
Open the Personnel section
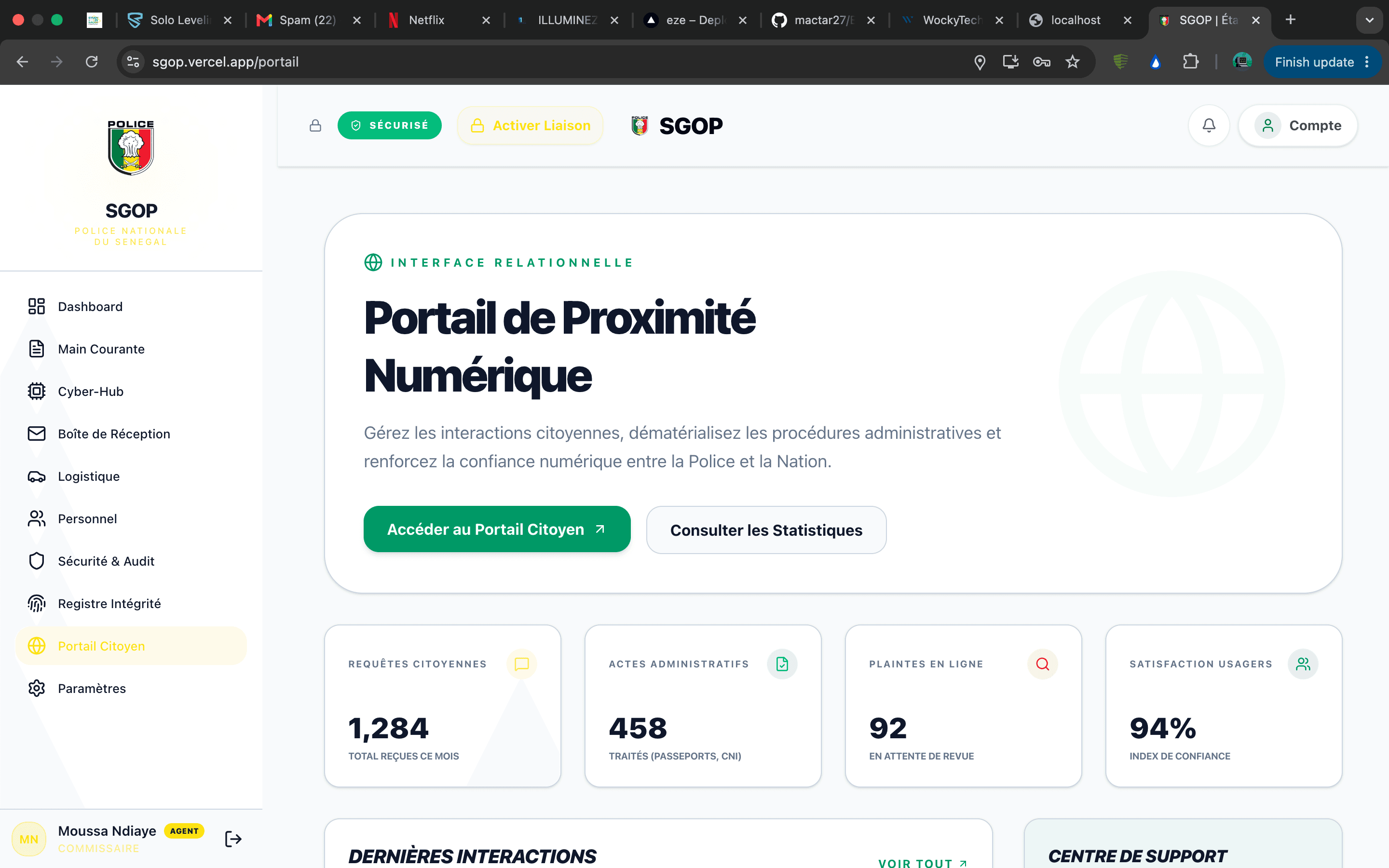tap(131, 519)
